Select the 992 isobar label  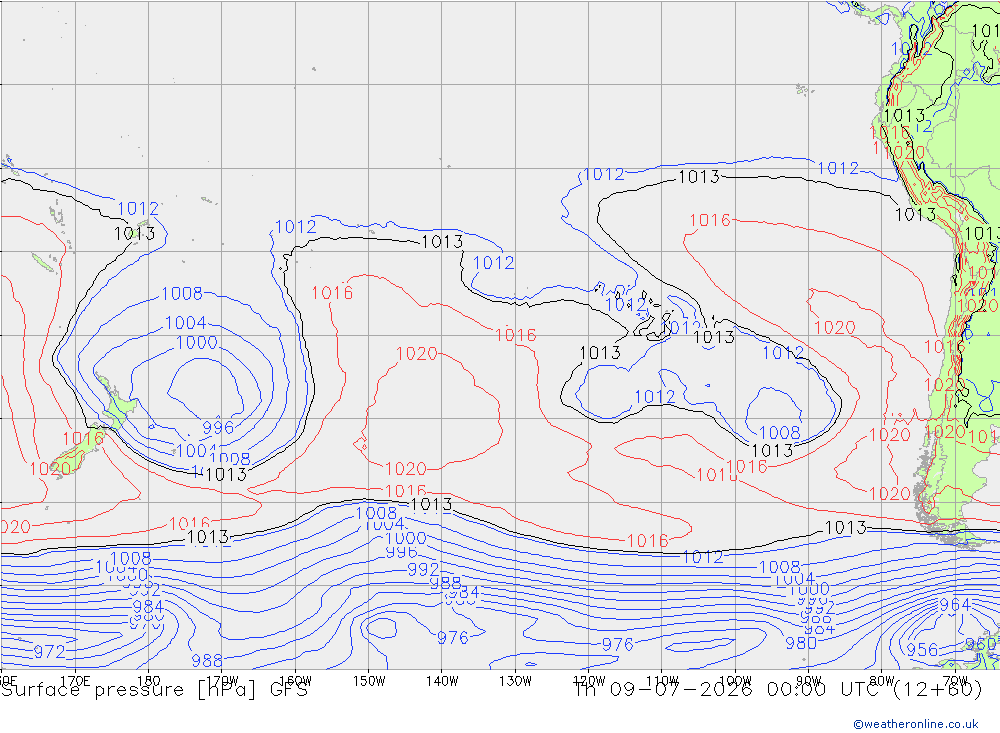pyautogui.click(x=423, y=568)
